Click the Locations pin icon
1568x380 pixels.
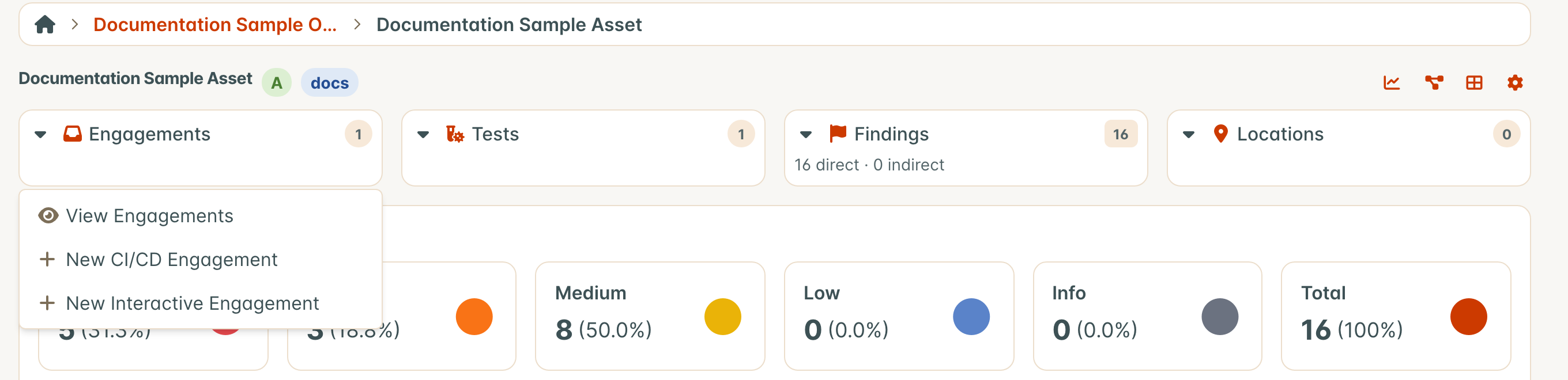coord(1220,134)
